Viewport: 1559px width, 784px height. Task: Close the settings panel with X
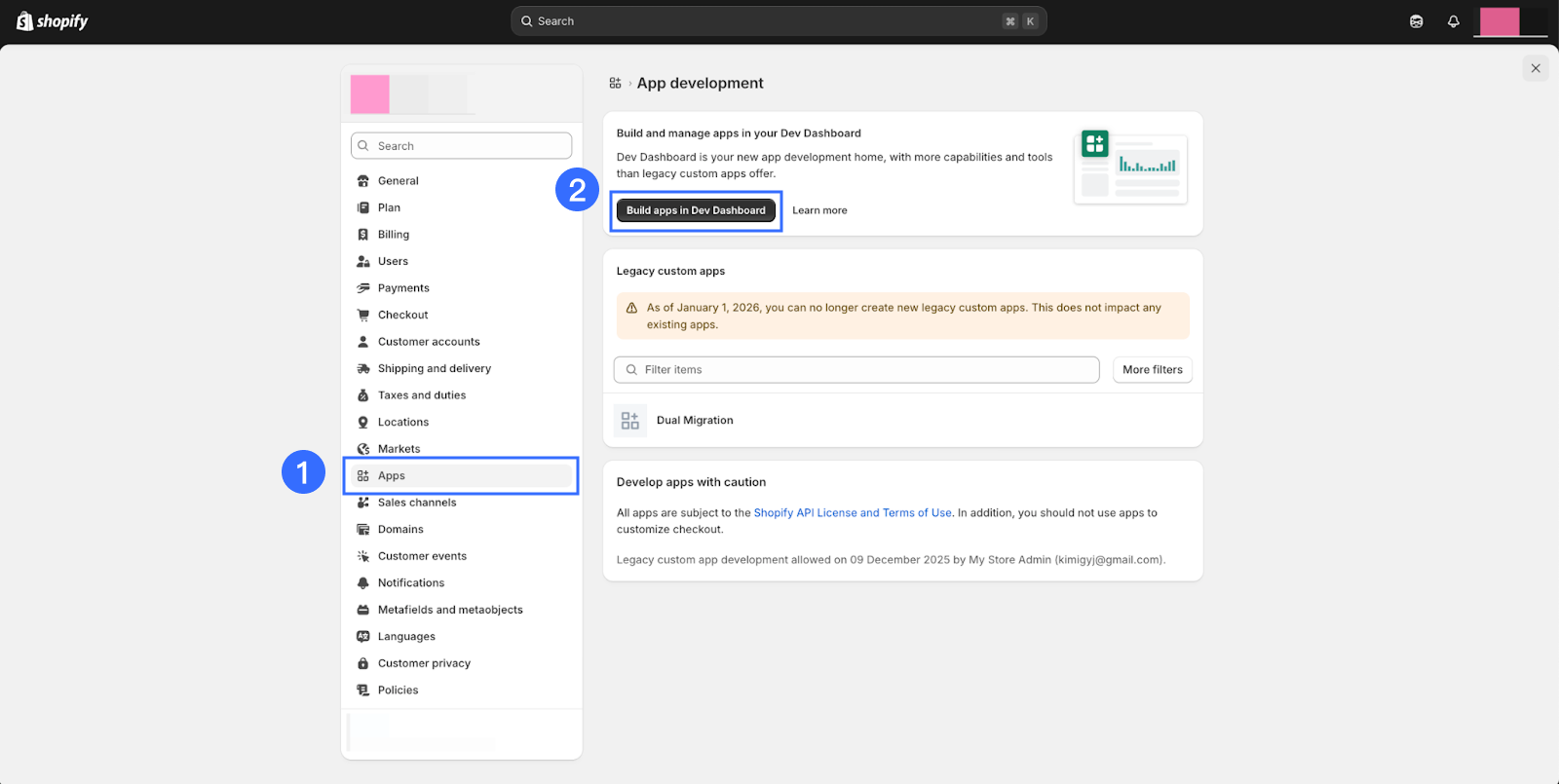coord(1535,68)
